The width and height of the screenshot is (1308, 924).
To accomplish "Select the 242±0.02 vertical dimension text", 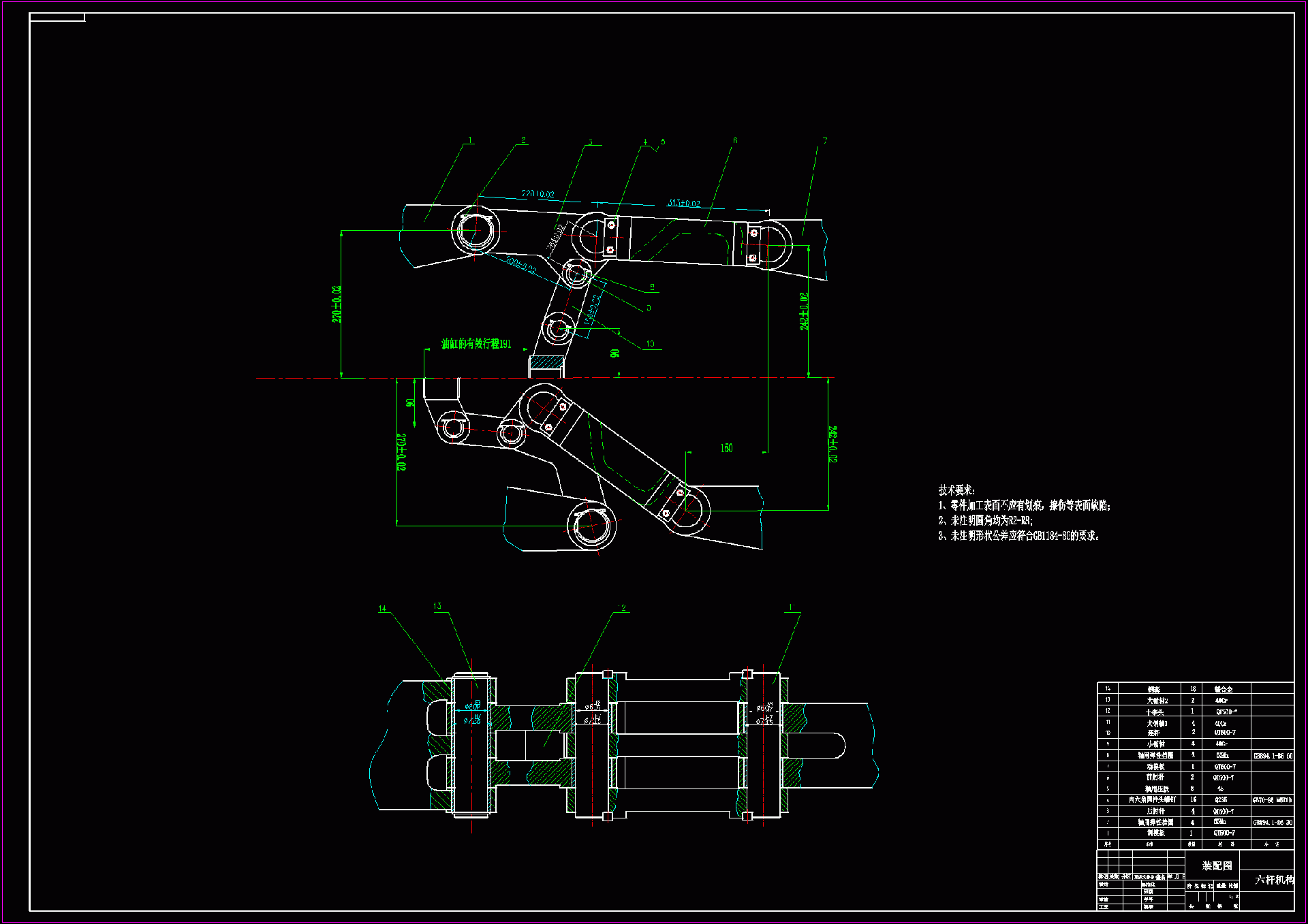I will click(804, 312).
